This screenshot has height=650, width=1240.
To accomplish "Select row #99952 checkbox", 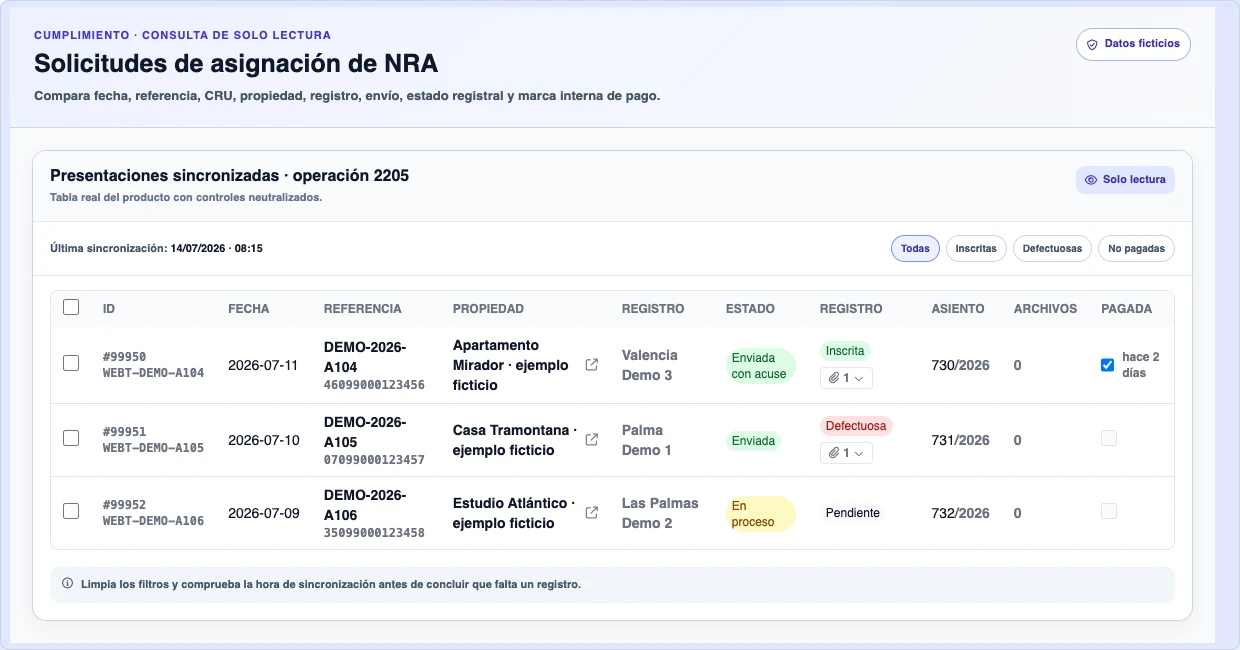I will 71,512.
